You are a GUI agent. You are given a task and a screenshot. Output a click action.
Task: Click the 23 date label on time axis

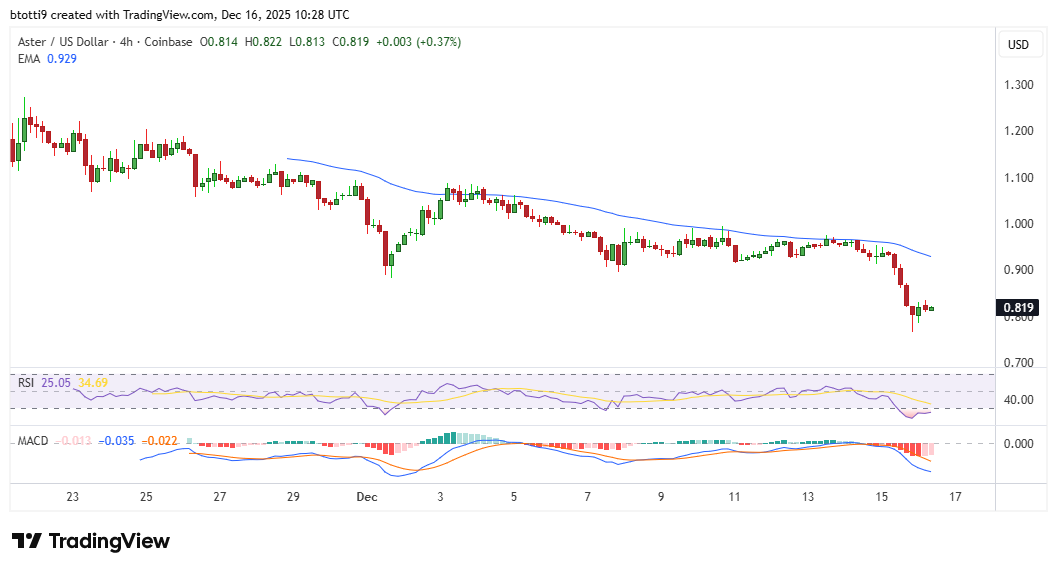point(72,496)
